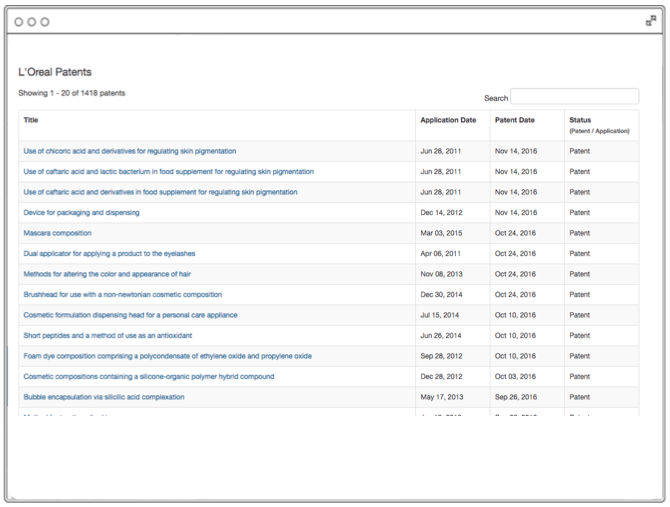Sort by the Patent Date column header

515,120
